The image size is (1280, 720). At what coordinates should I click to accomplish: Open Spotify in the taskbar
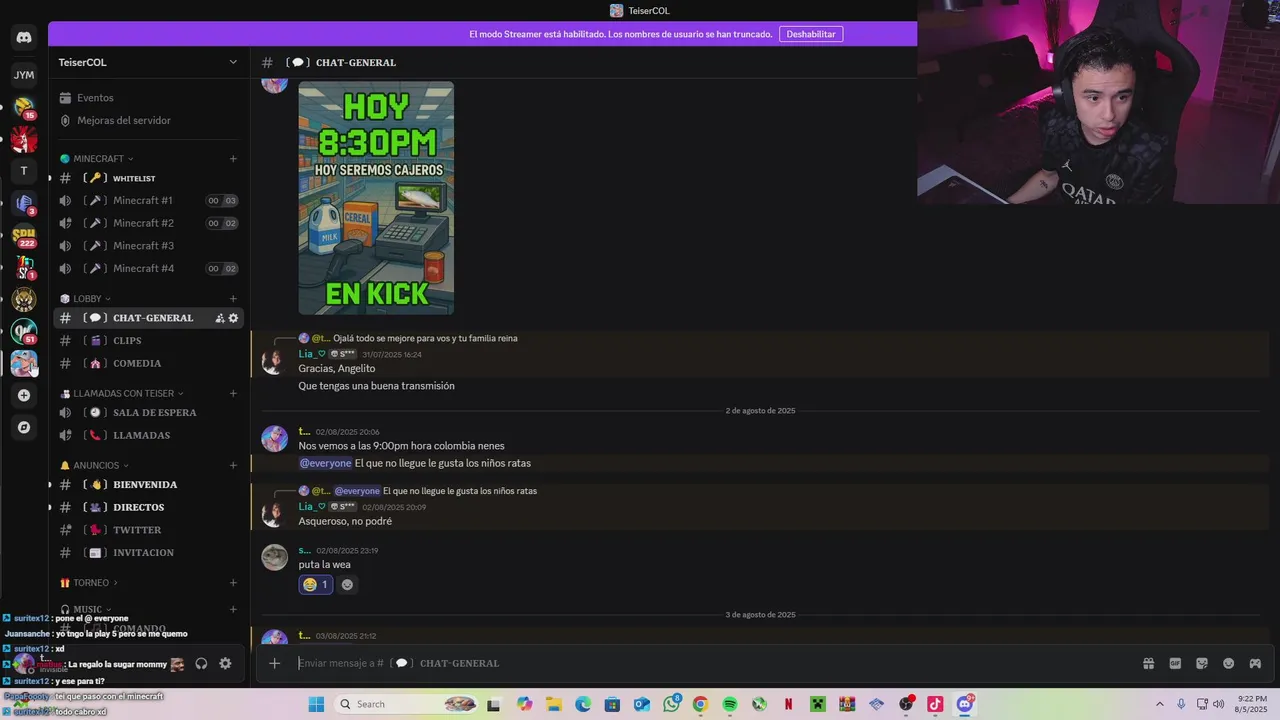pos(729,704)
